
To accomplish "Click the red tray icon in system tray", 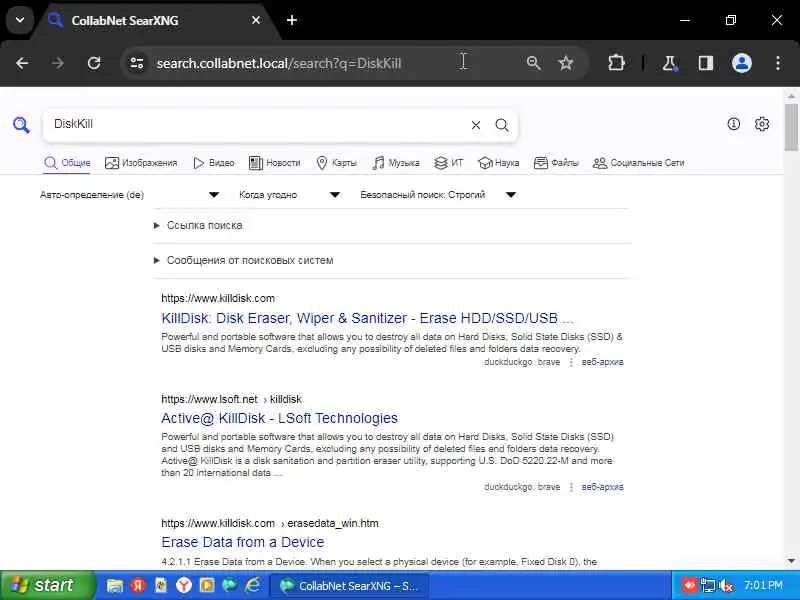I will [x=689, y=585].
